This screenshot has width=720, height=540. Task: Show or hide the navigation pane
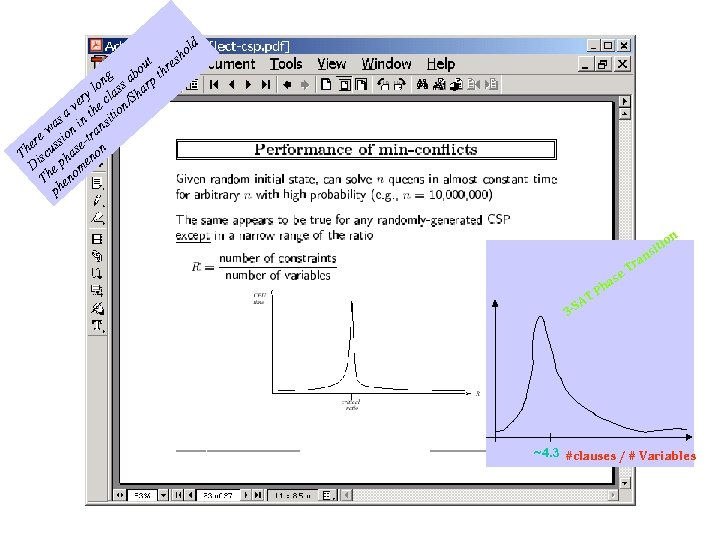point(192,84)
